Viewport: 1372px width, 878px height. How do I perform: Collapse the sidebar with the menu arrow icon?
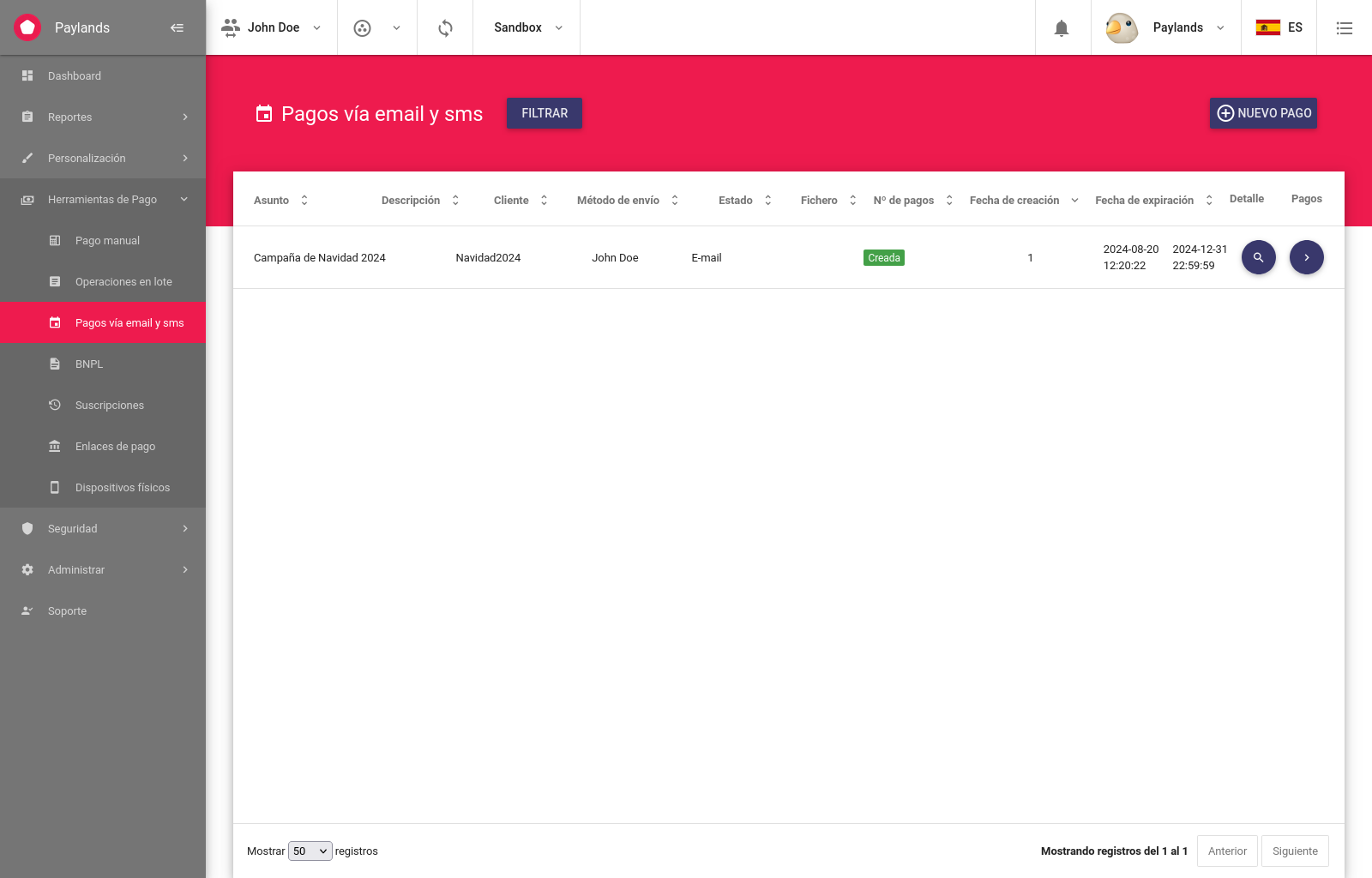[177, 27]
